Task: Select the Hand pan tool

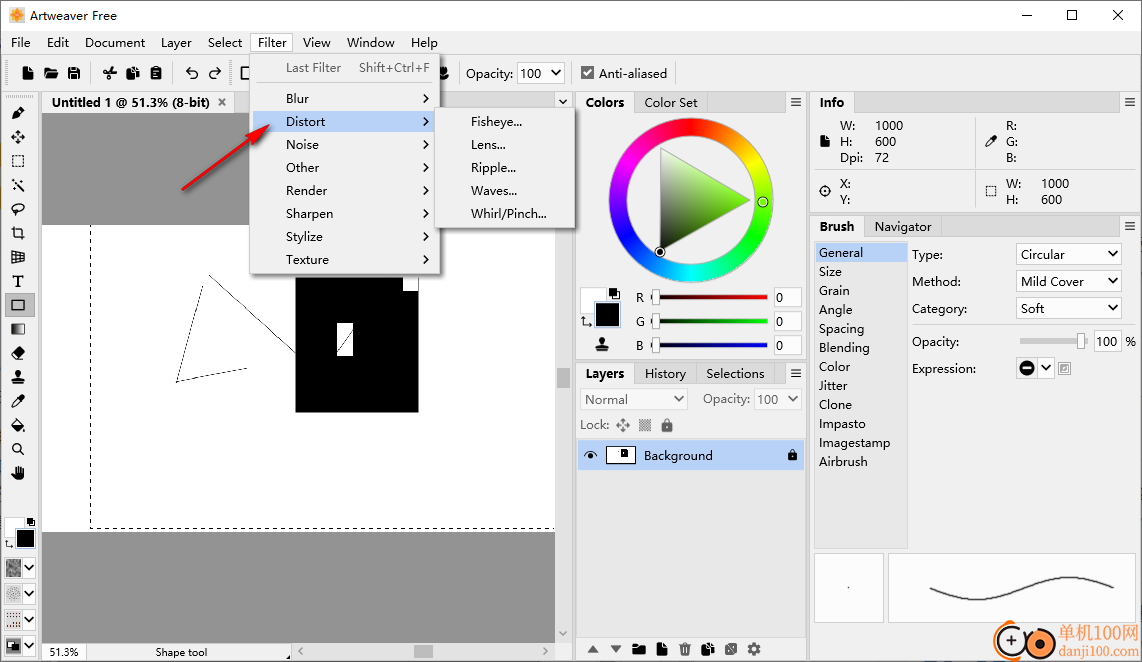Action: pyautogui.click(x=18, y=473)
